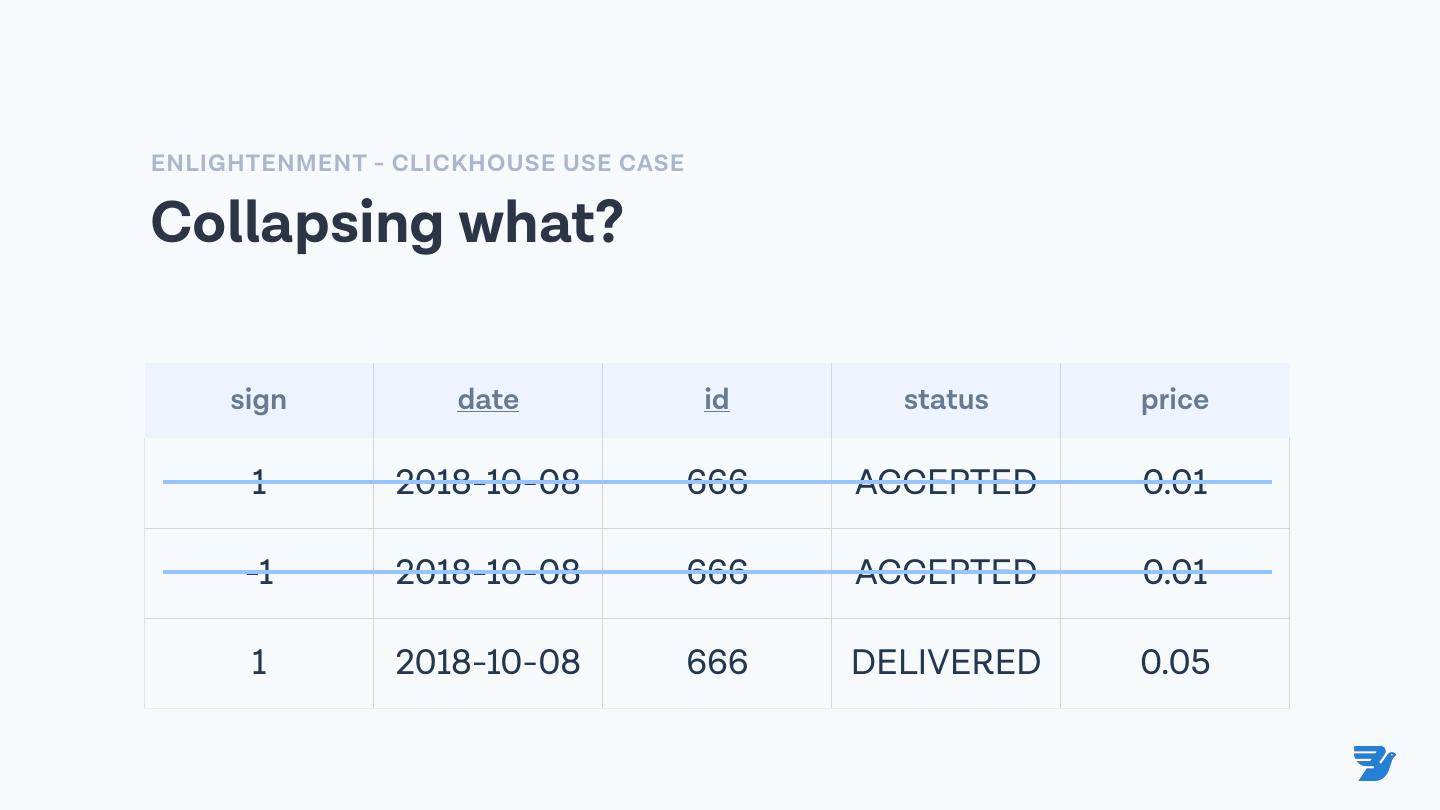Click the blue bird logo icon
1440x810 pixels.
click(x=1374, y=763)
